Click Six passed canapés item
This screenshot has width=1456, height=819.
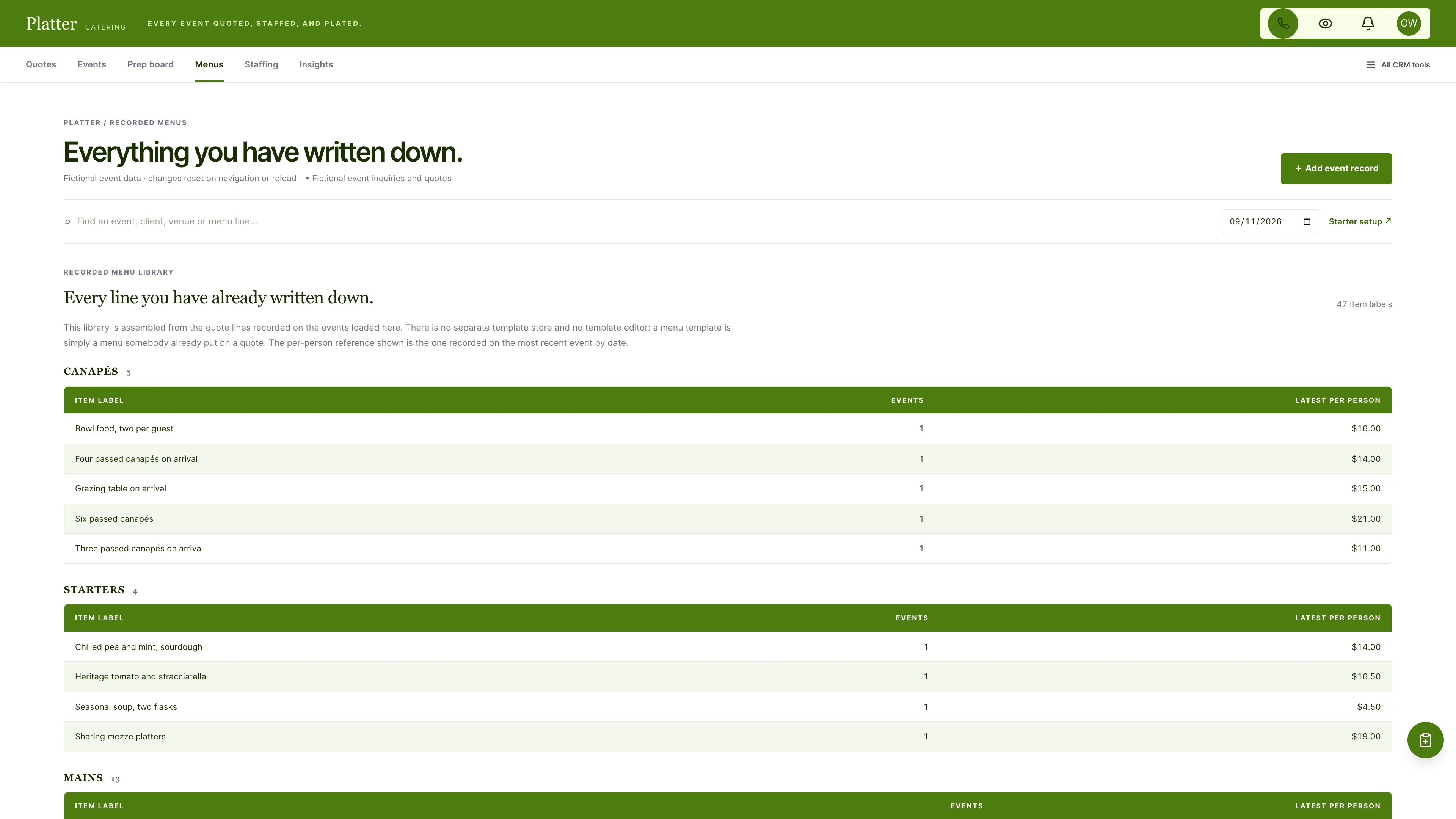point(728,519)
